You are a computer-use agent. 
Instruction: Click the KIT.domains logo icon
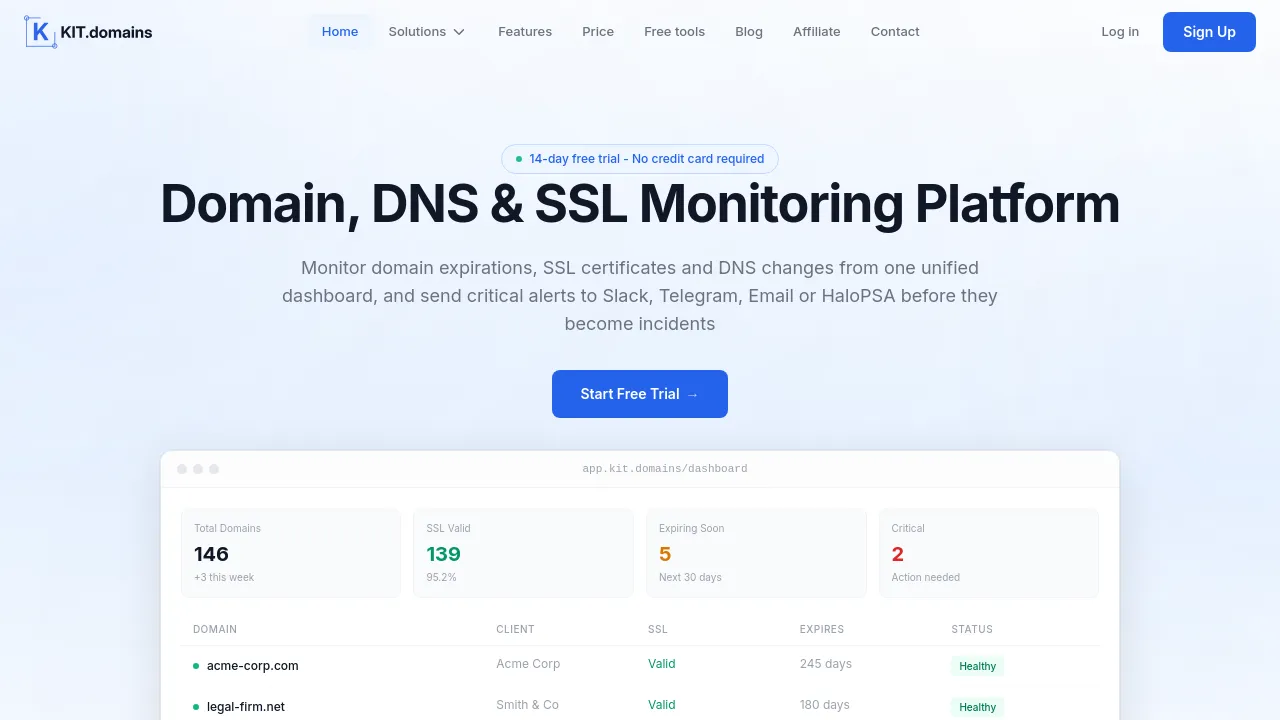(x=41, y=32)
